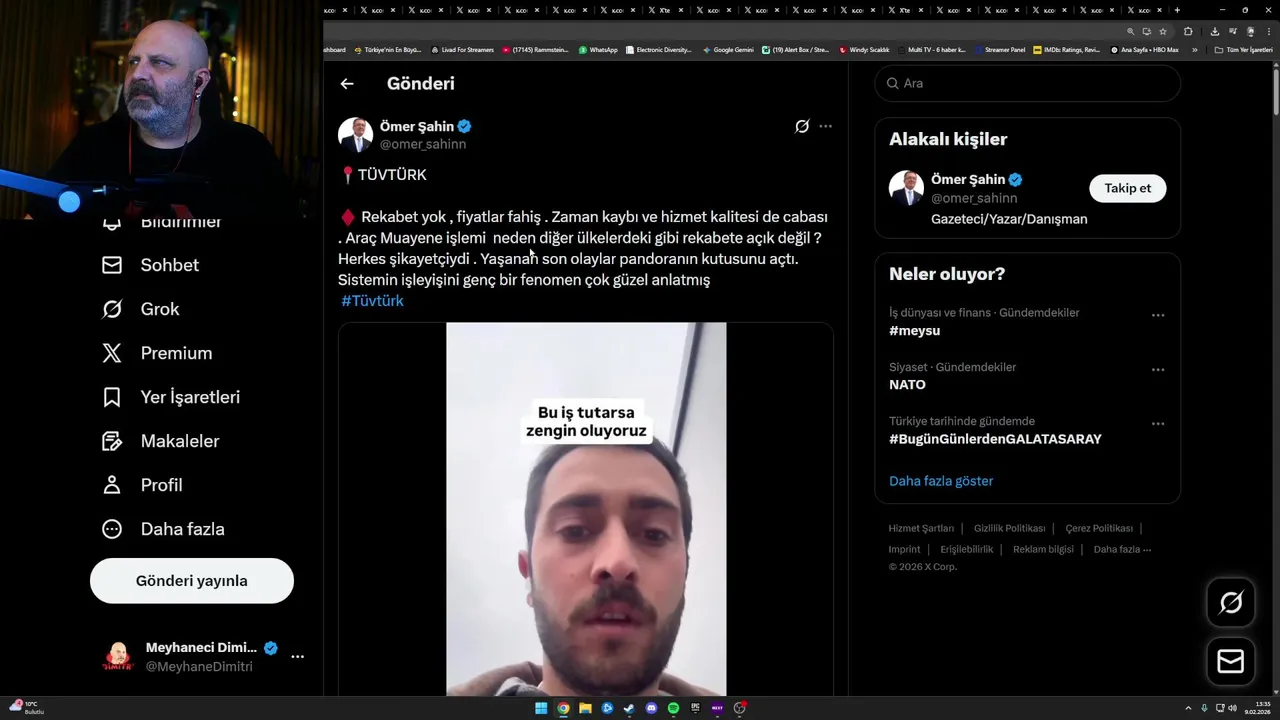Click the Premium X logo icon
Viewport: 1280px width, 720px height.
point(112,353)
